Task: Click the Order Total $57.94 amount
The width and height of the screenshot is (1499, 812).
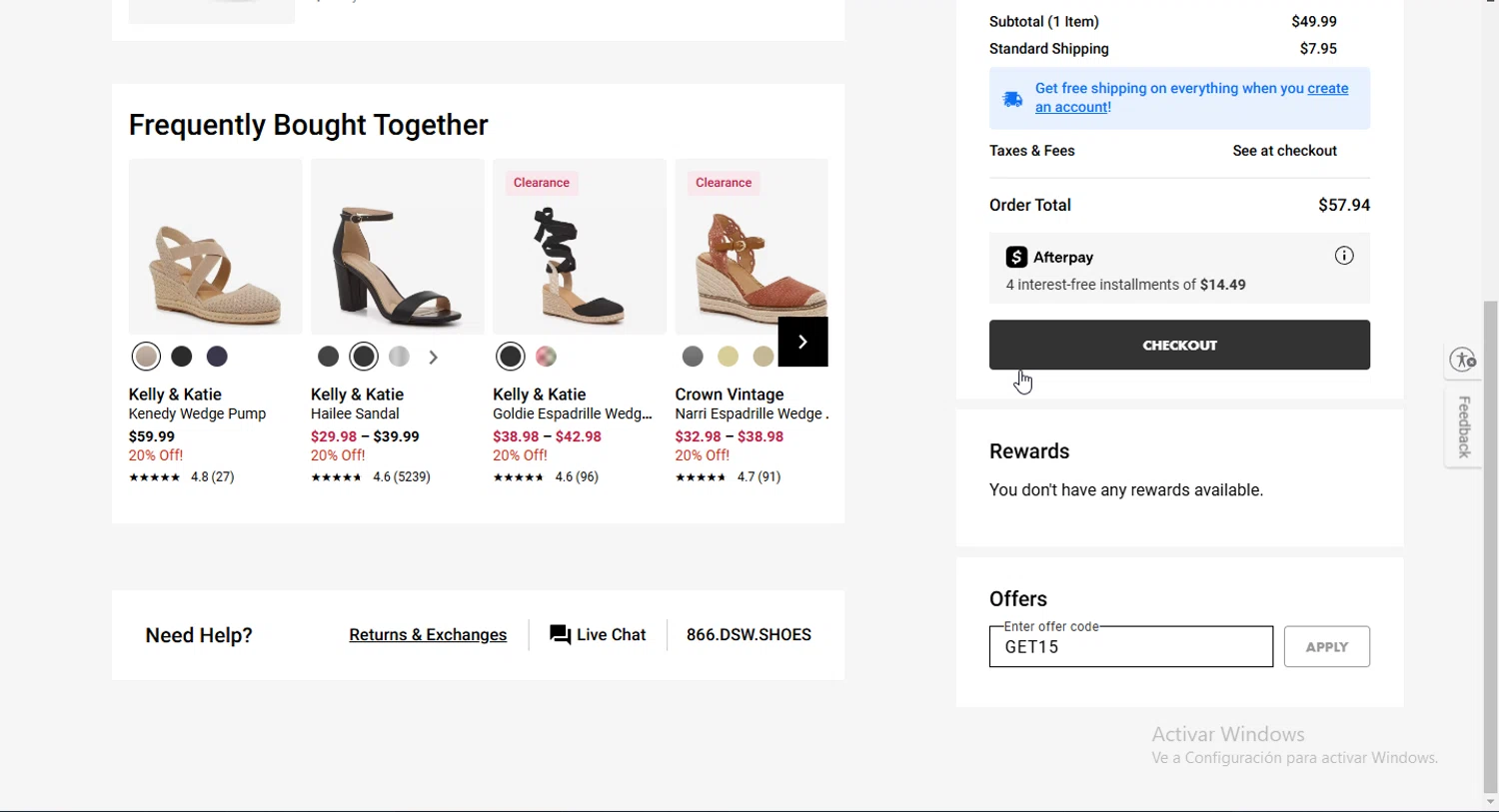Action: [x=1344, y=205]
